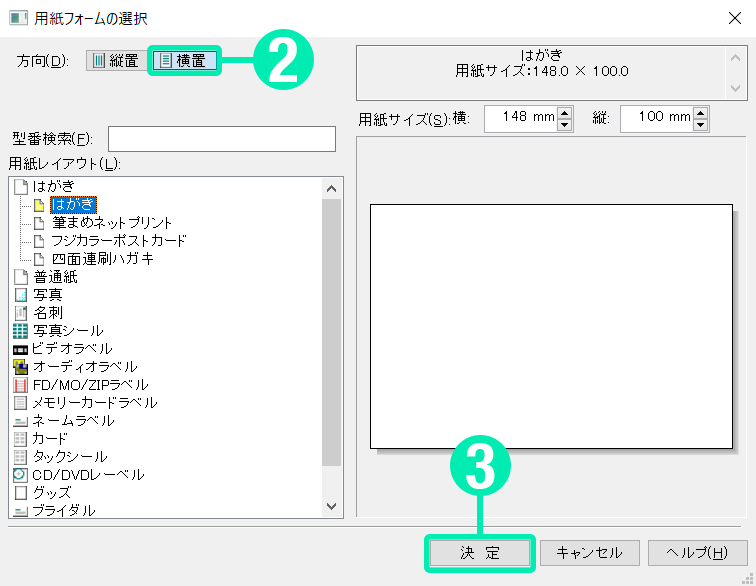Open help with ヘルプ(H) button
756x586 pixels.
[698, 553]
